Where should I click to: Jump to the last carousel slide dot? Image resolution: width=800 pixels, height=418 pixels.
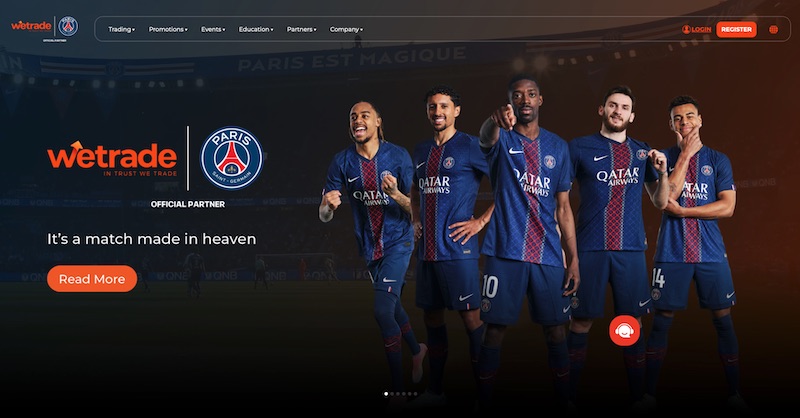pyautogui.click(x=415, y=394)
